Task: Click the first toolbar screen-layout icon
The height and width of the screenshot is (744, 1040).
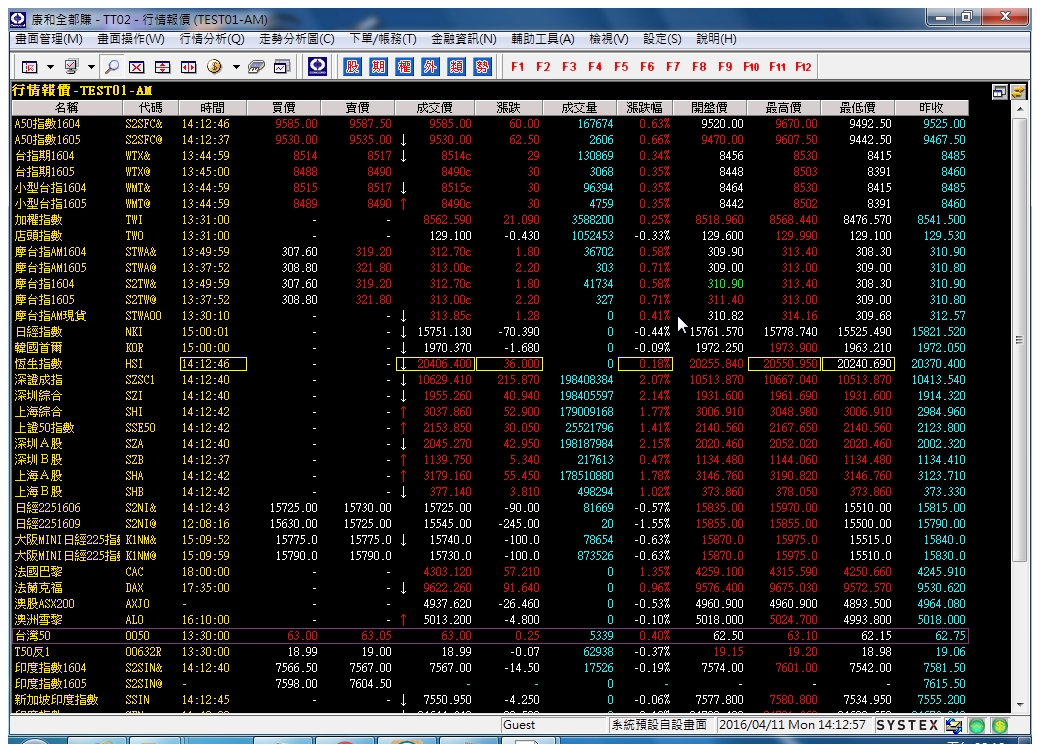Action: tap(30, 67)
